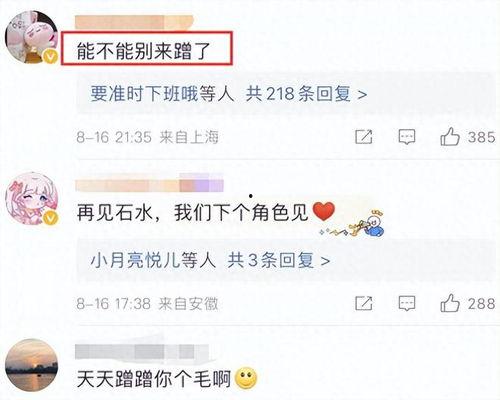The width and height of the screenshot is (500, 400).
Task: Click the 288 like count
Action: coord(481,303)
